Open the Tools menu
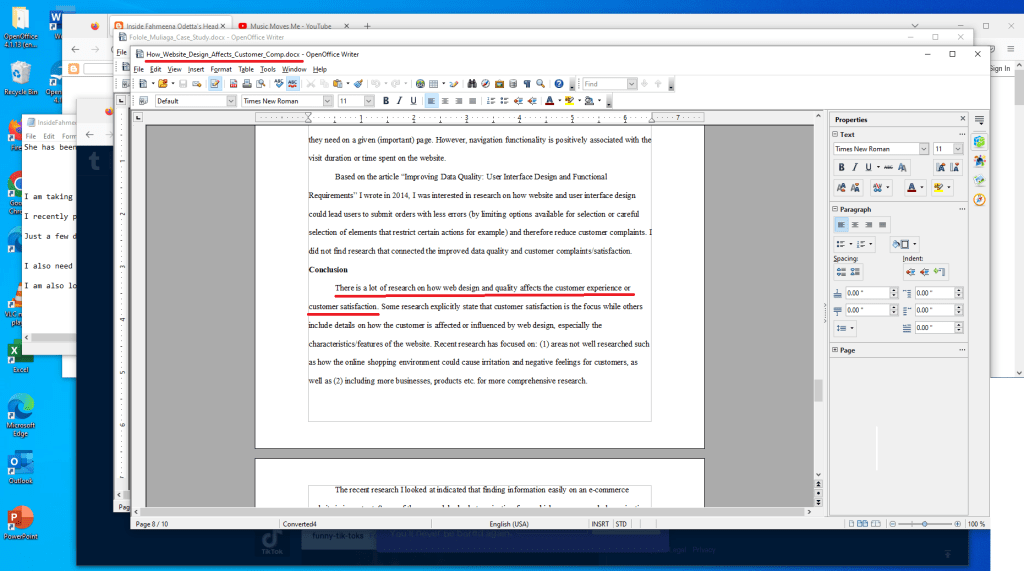 click(x=268, y=69)
